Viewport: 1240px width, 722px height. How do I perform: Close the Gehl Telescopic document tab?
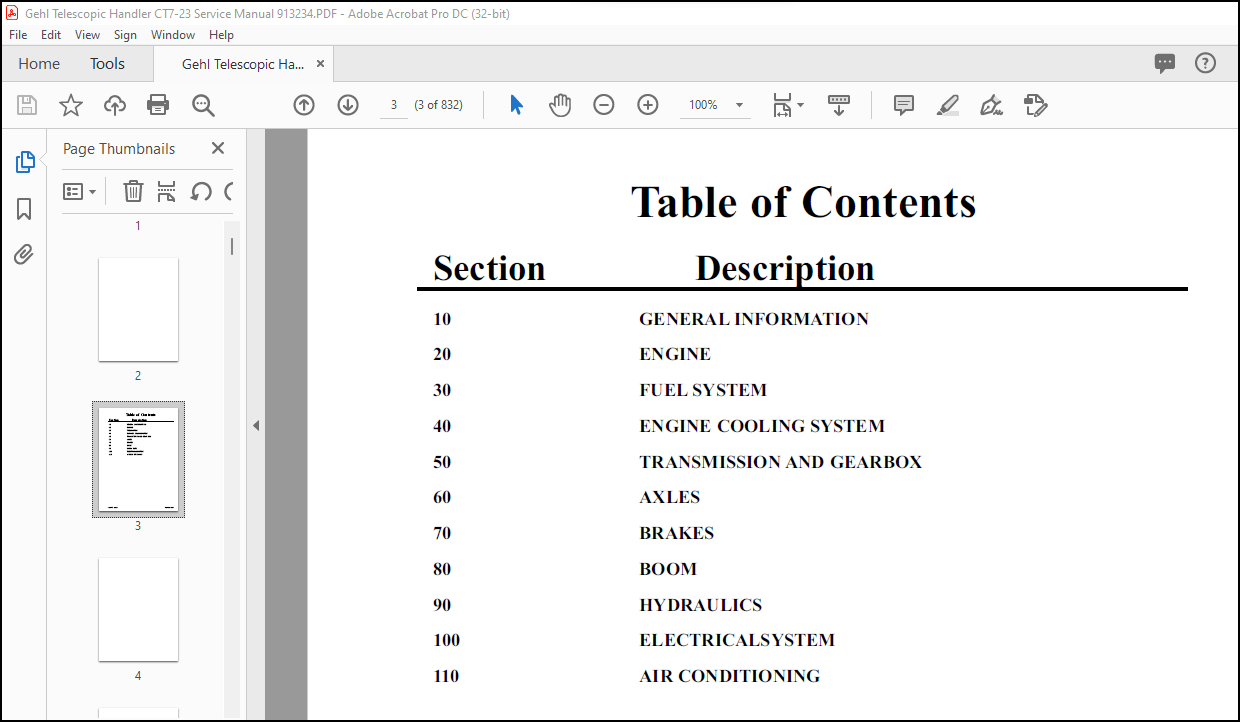321,63
